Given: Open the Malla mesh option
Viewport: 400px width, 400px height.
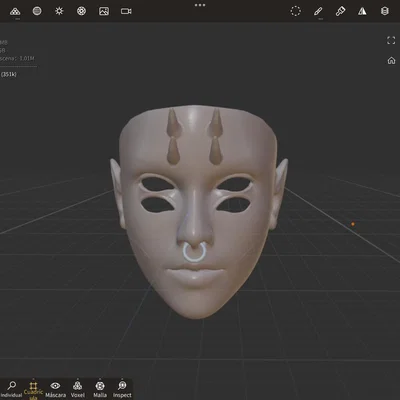Looking at the screenshot, I should pyautogui.click(x=100, y=389).
